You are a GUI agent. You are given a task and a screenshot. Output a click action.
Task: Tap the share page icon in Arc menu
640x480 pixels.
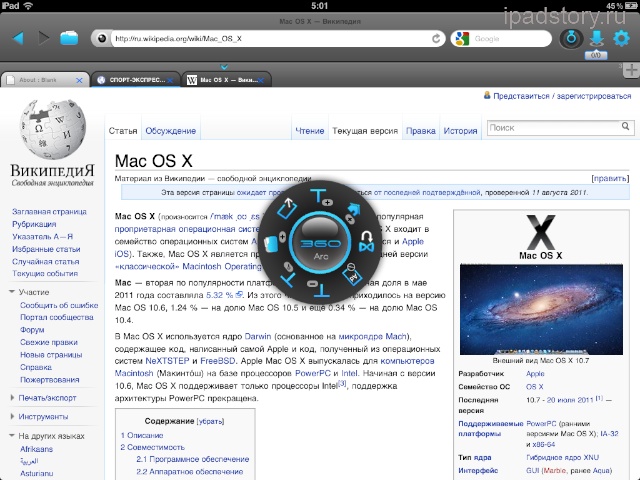pyautogui.click(x=287, y=207)
